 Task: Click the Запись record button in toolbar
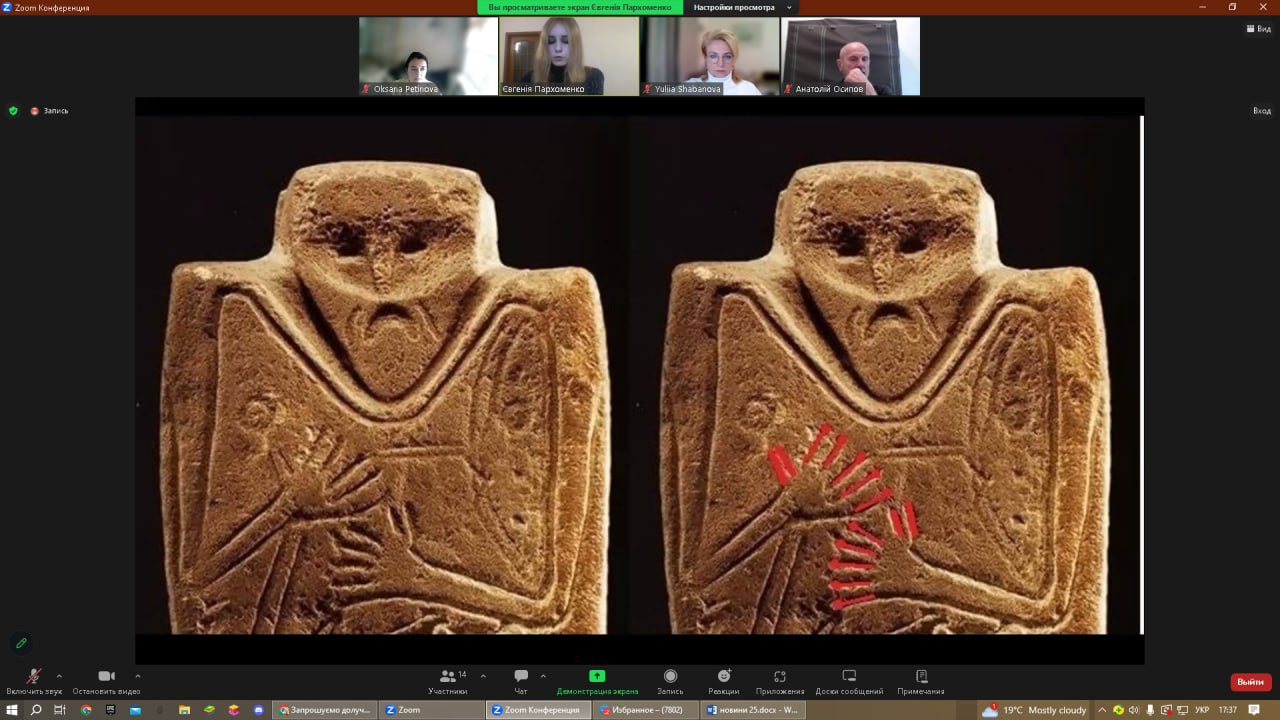click(670, 681)
